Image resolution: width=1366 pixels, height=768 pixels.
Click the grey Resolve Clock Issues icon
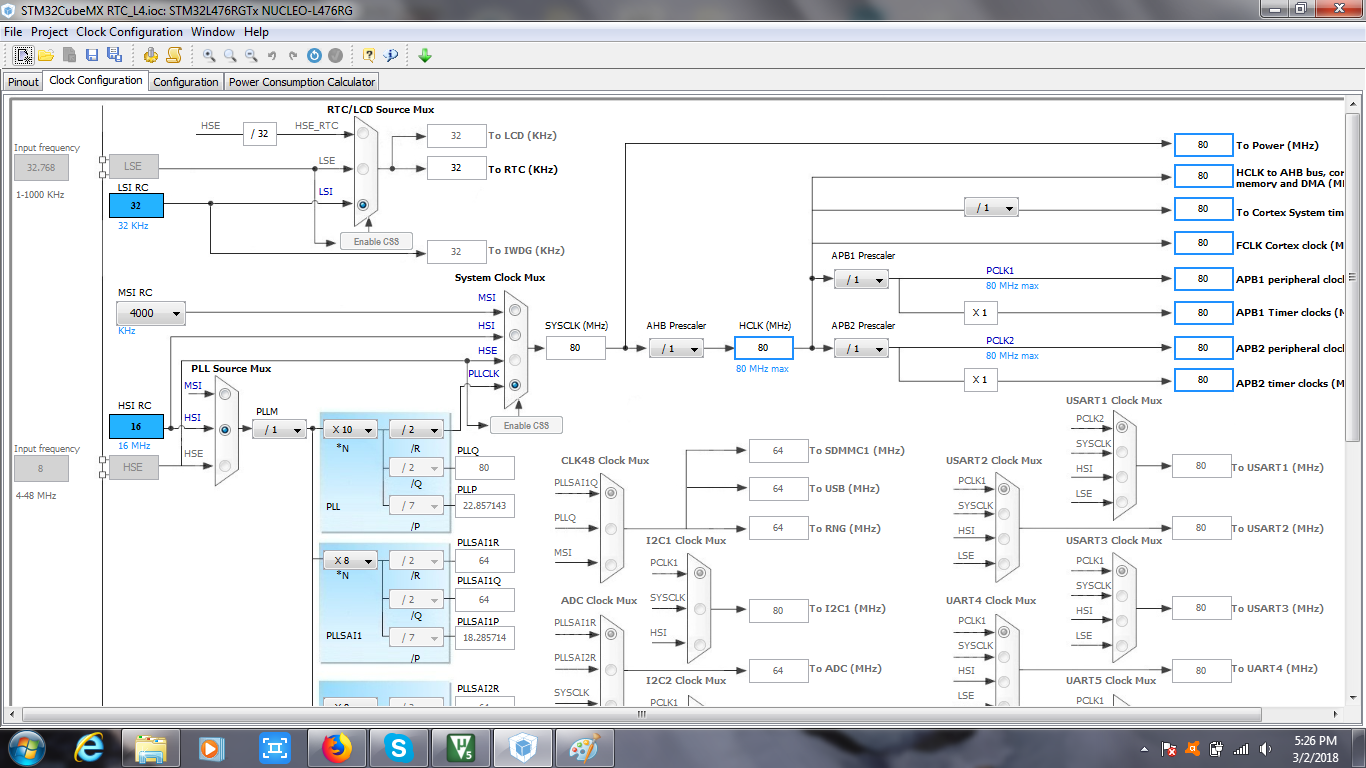click(336, 55)
